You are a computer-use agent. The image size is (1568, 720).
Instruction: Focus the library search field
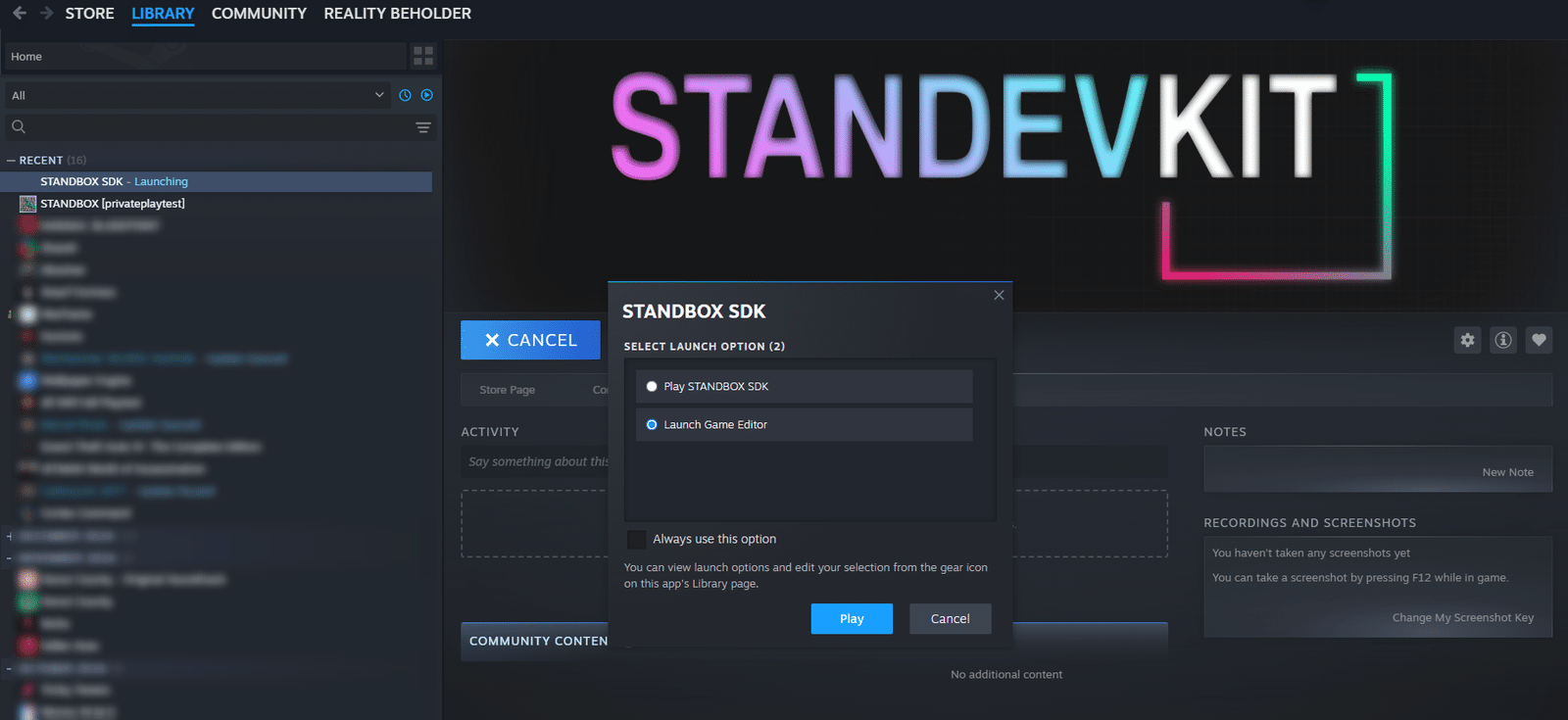point(220,126)
